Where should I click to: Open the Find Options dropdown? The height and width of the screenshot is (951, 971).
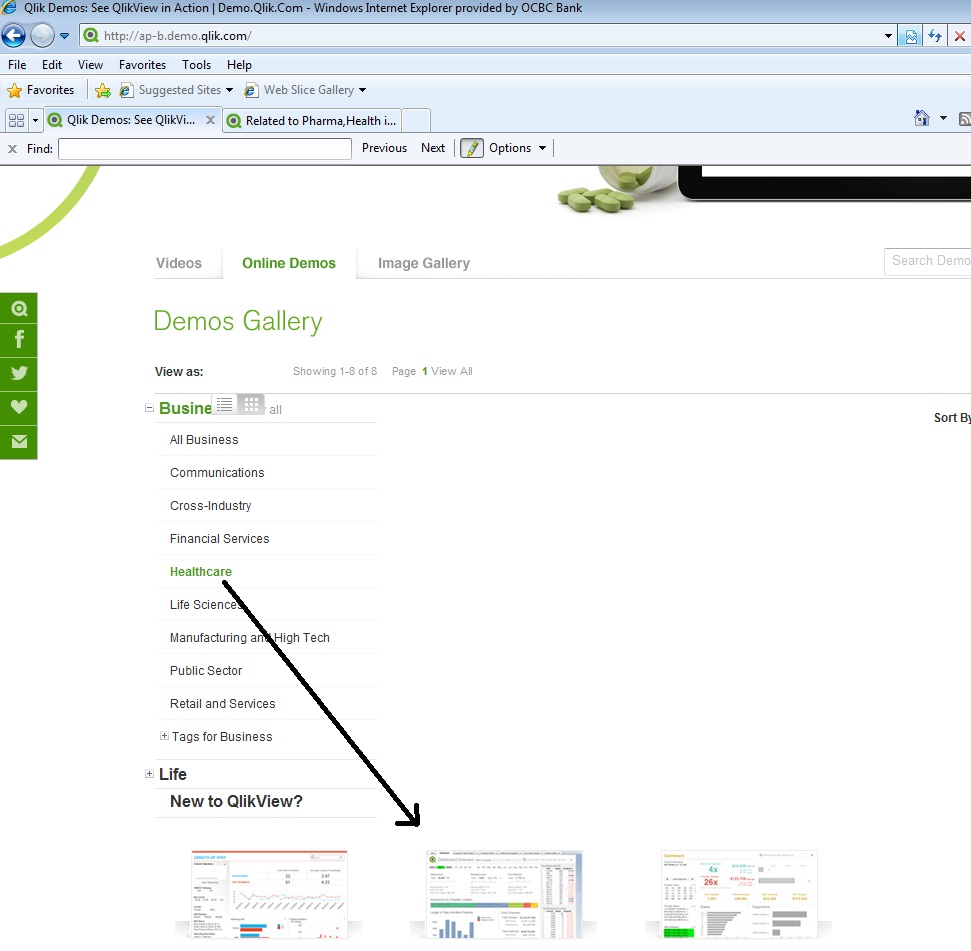pos(518,148)
